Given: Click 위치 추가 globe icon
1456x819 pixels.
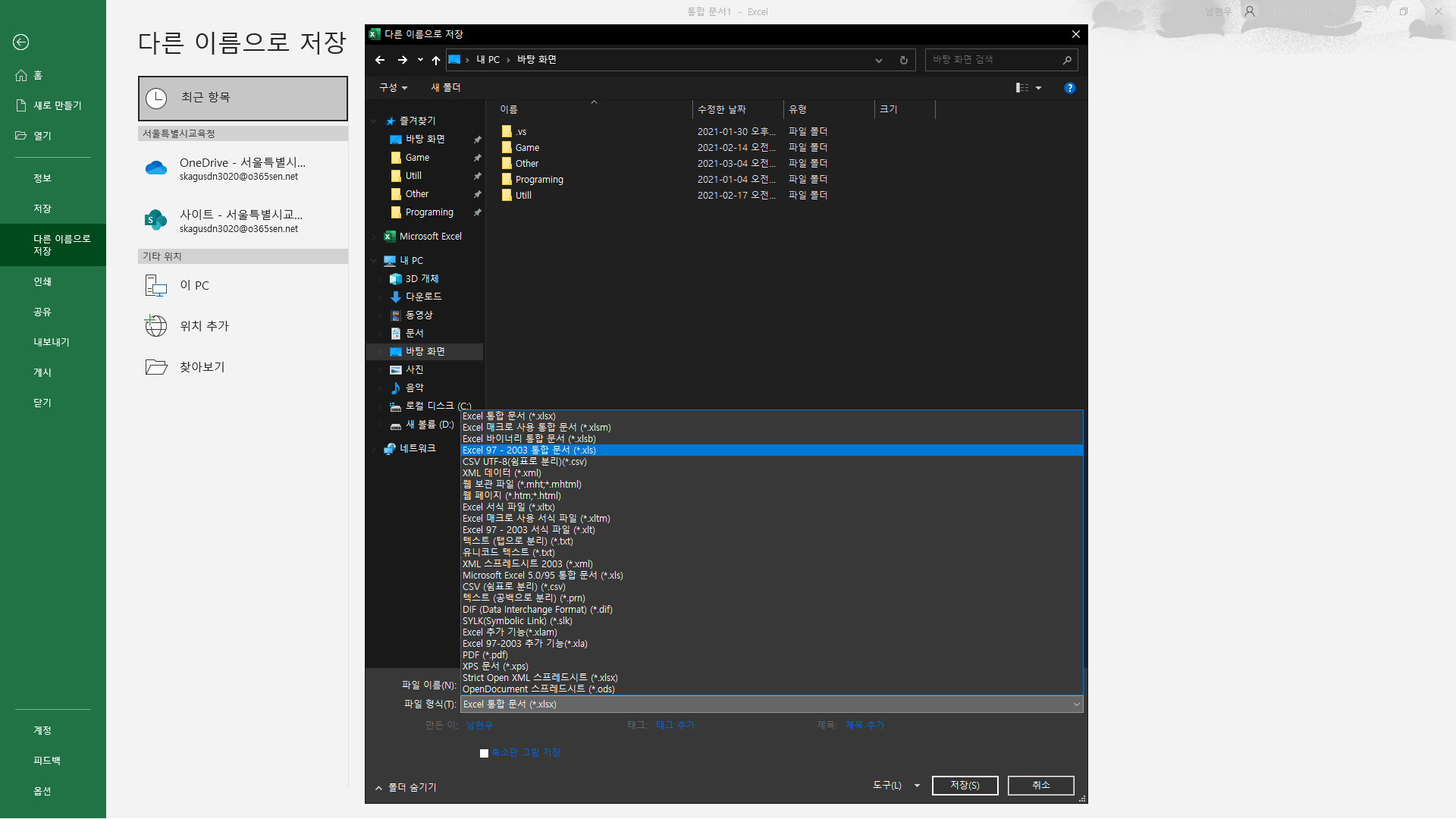Looking at the screenshot, I should (x=156, y=326).
